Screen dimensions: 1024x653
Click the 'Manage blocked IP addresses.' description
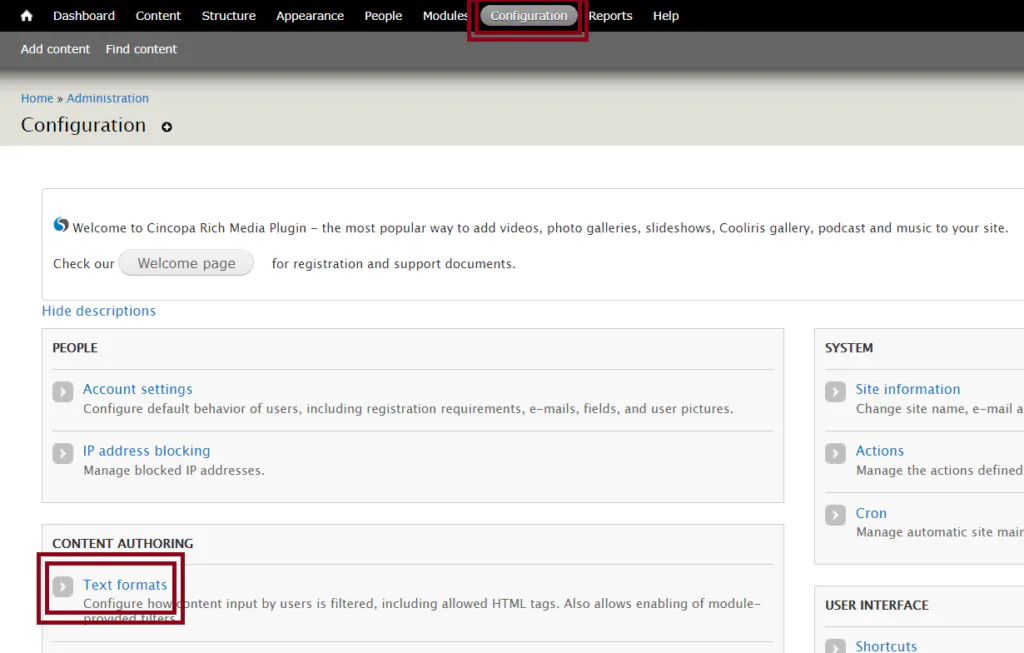tap(174, 470)
